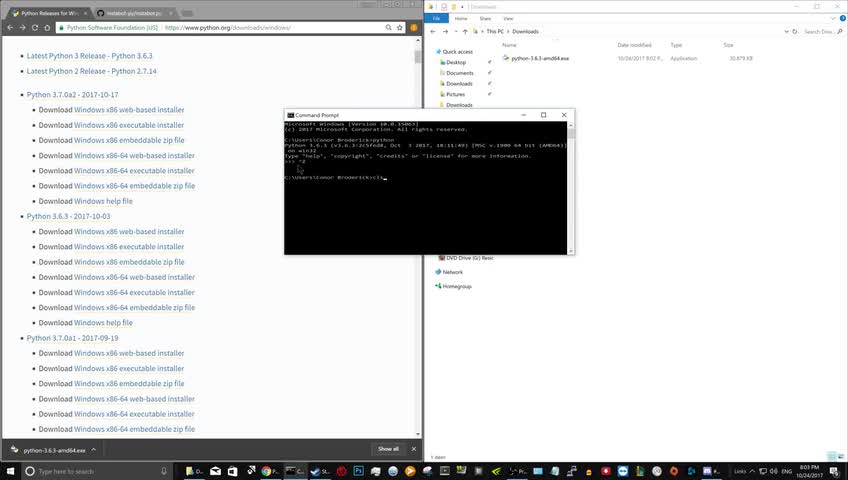Open Latest Python 3 Release - Python 3.6.3 link
848x480 pixels.
[89, 56]
